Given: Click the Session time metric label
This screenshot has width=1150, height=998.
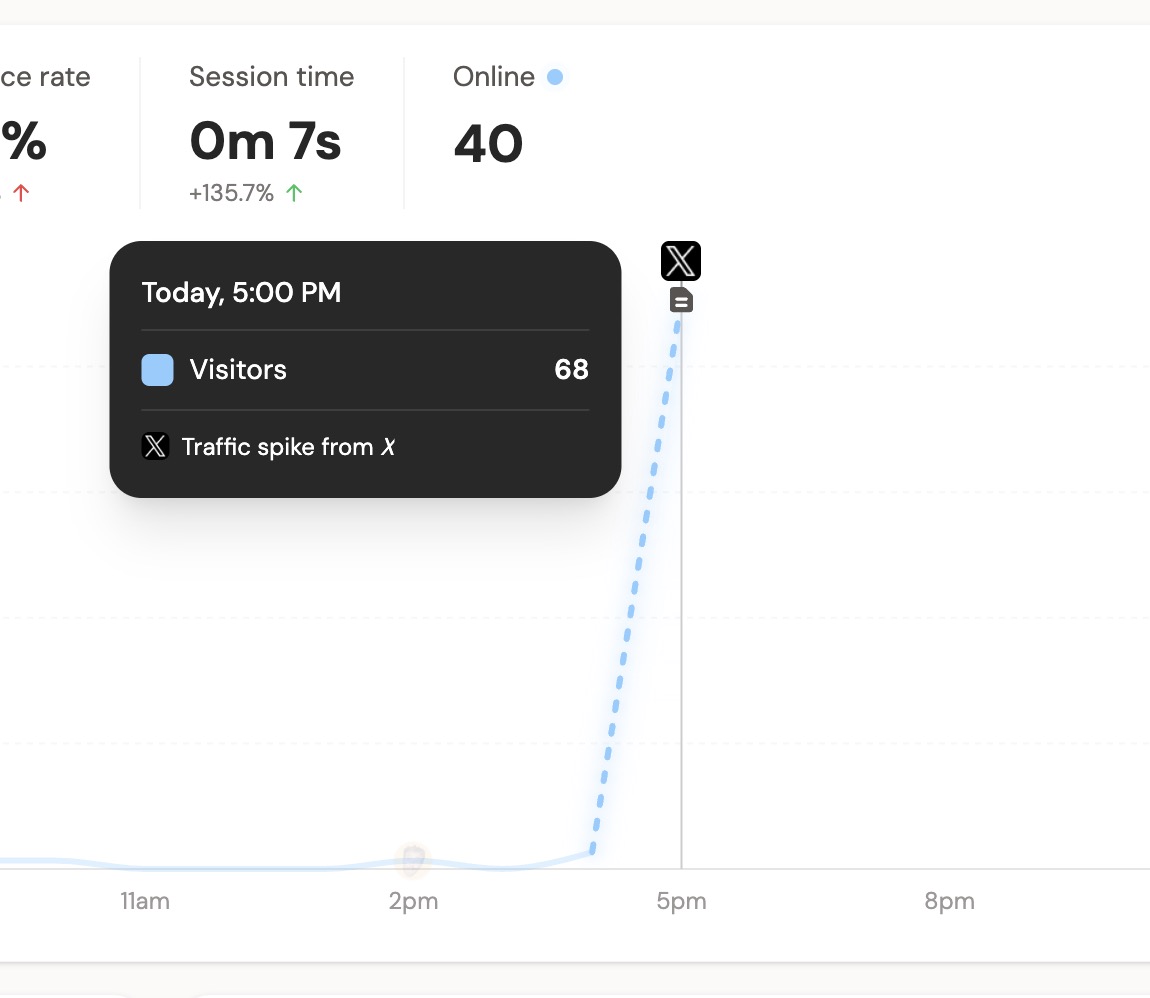Looking at the screenshot, I should pos(271,77).
